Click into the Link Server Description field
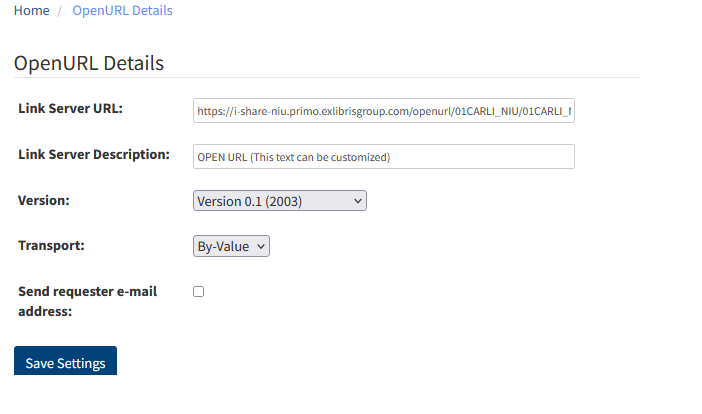Screen dimensions: 702x414 [384, 157]
